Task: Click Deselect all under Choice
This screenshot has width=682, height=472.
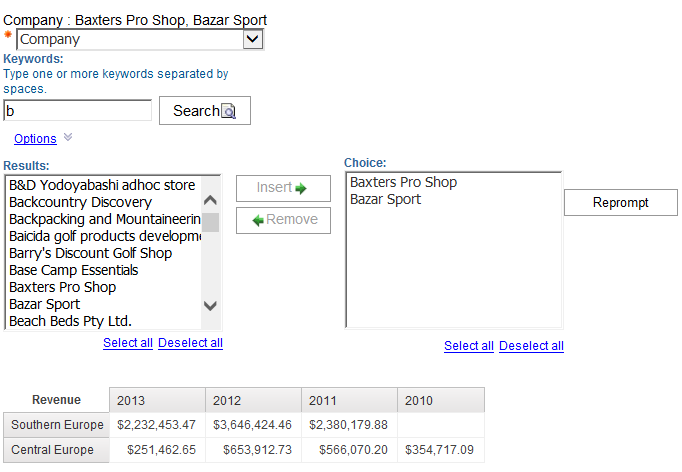Action: pos(532,346)
